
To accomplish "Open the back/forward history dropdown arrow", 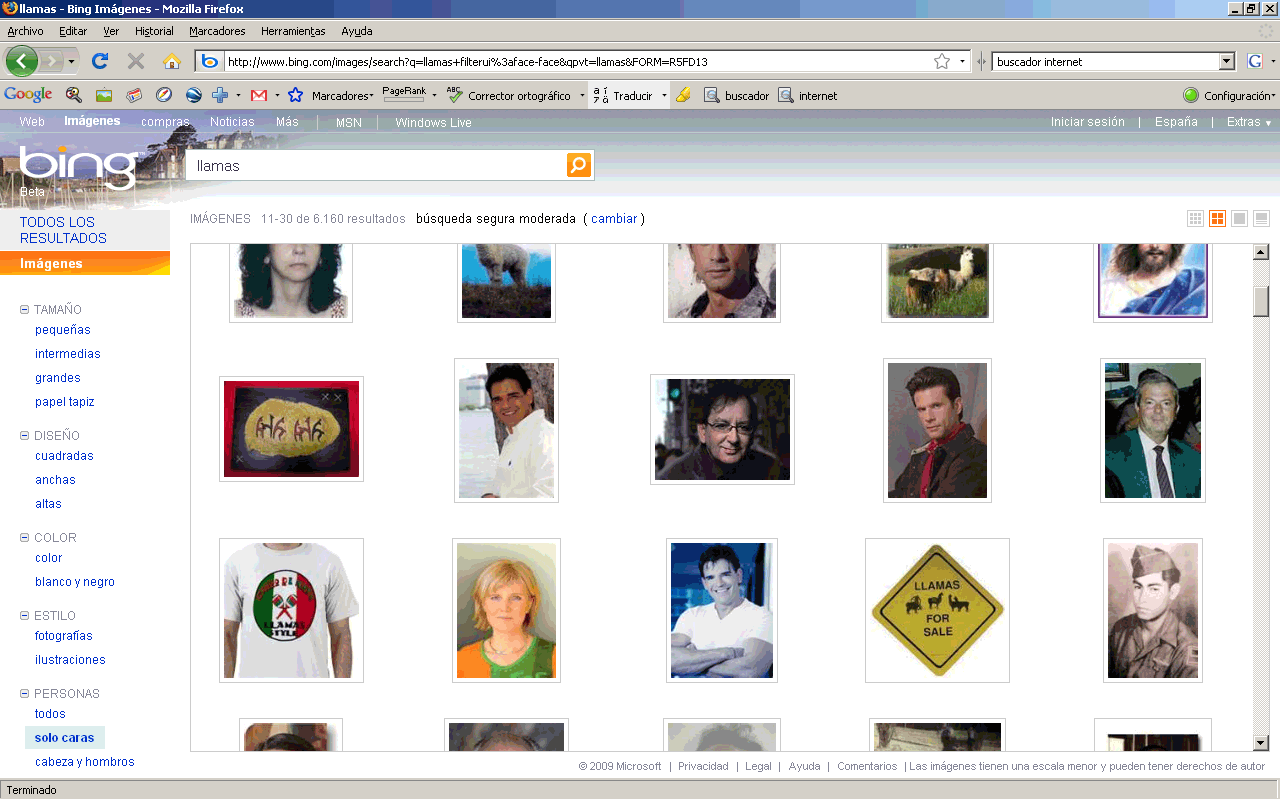I will [x=73, y=61].
